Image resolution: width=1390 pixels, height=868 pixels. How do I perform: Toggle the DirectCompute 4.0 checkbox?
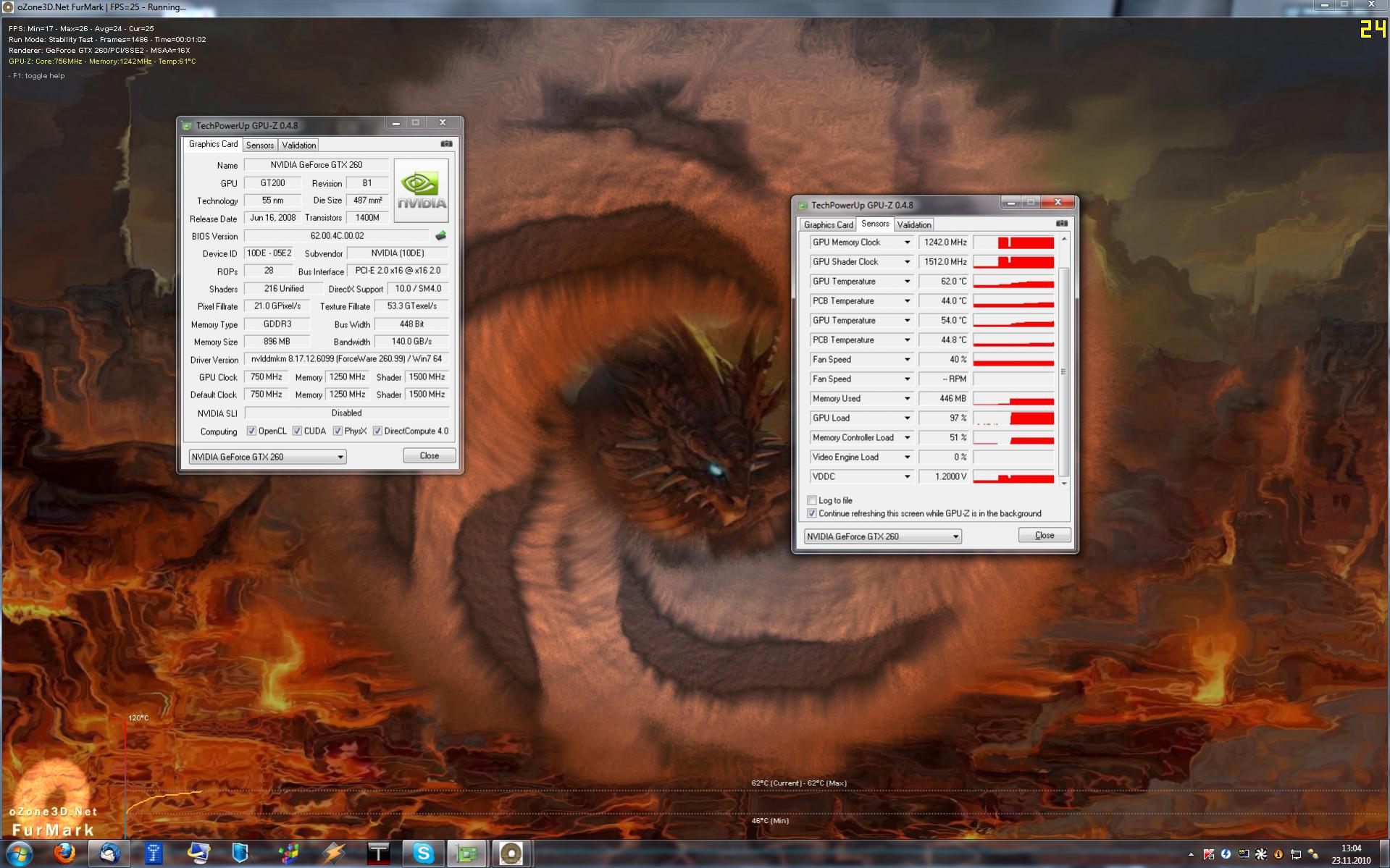click(x=377, y=431)
